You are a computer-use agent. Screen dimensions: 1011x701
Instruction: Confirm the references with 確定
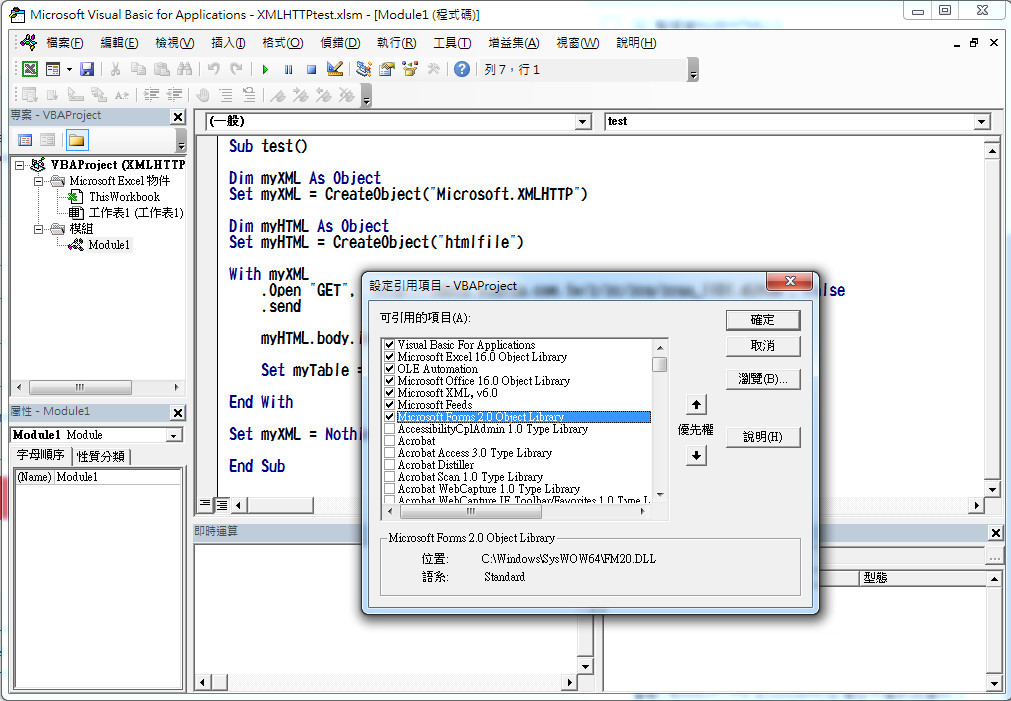point(763,320)
